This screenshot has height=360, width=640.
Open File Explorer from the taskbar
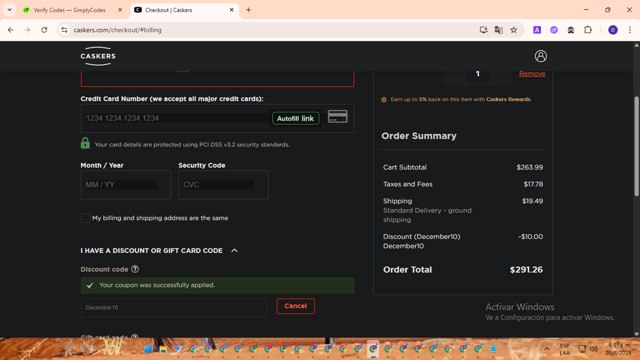click(163, 349)
